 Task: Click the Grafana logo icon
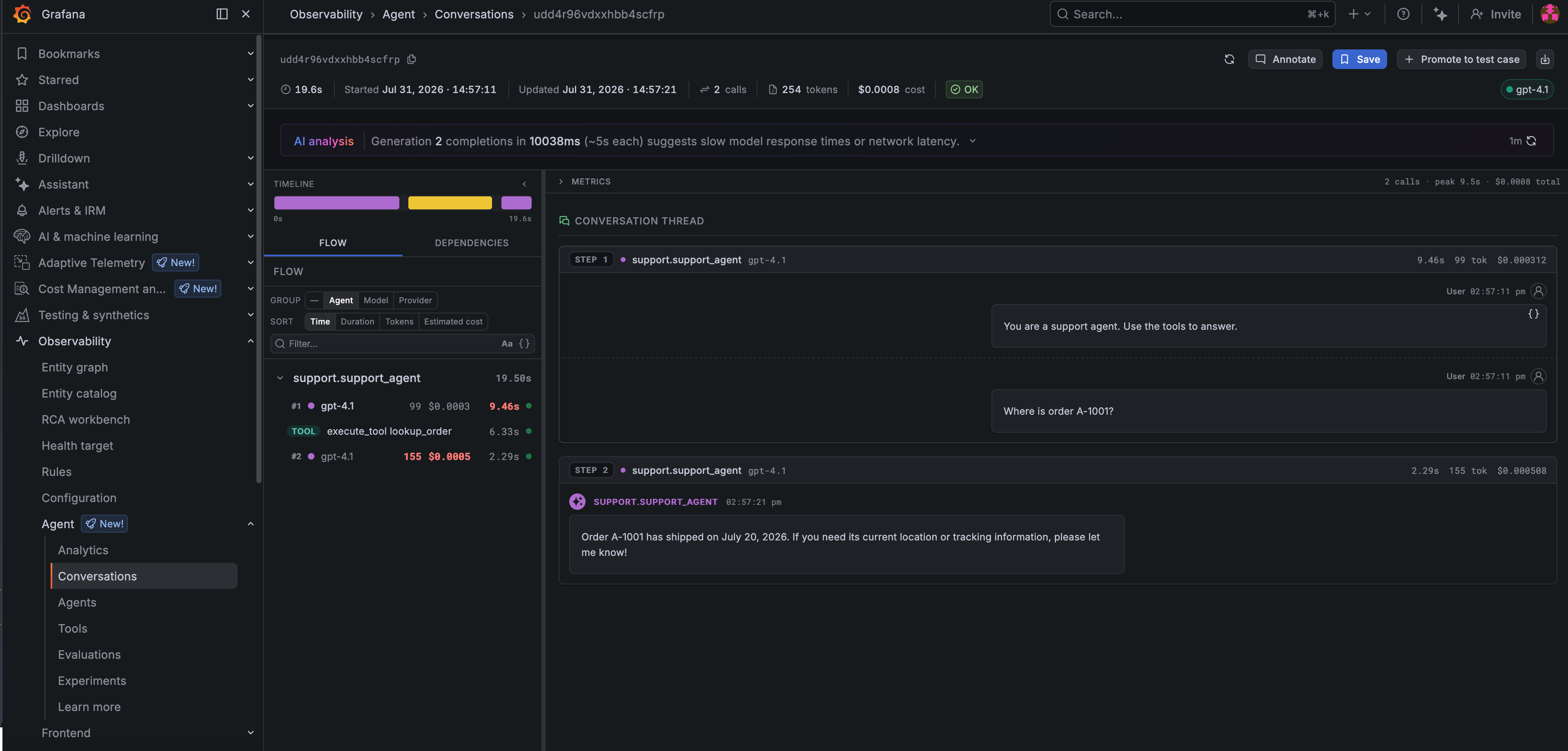pos(22,13)
